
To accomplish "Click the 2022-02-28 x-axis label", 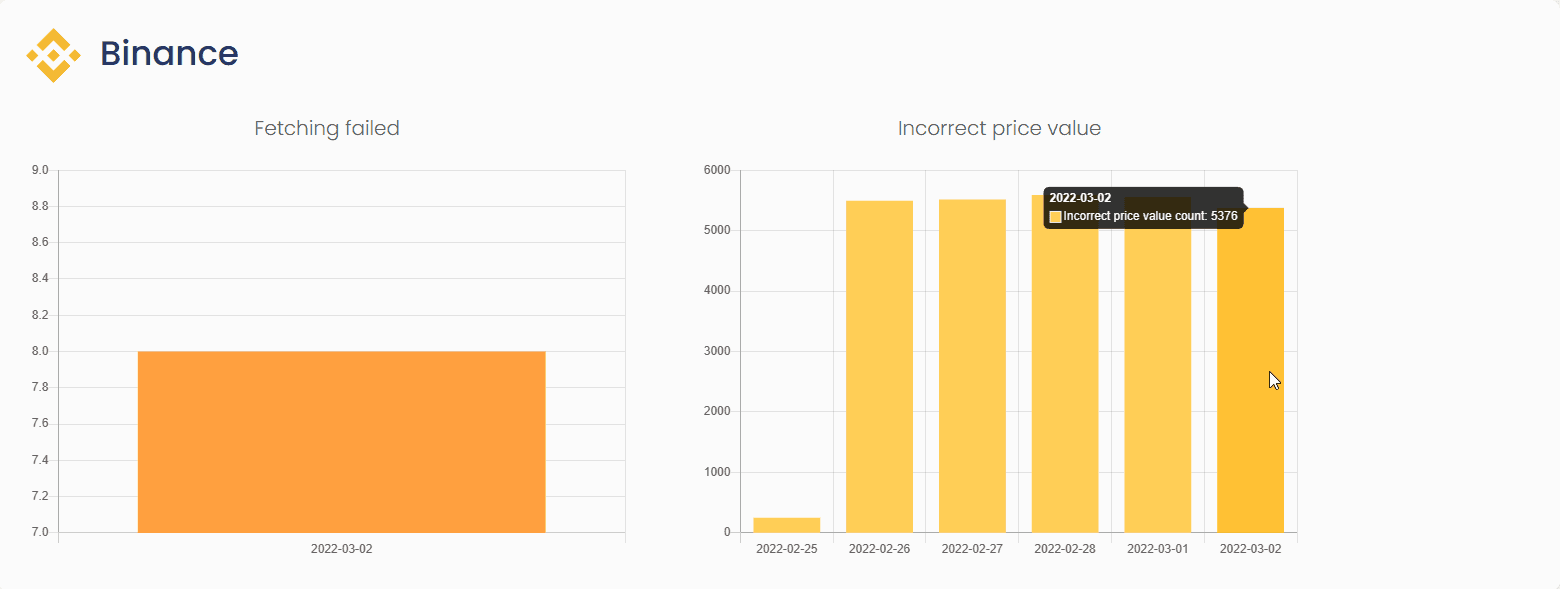I will click(x=1064, y=549).
